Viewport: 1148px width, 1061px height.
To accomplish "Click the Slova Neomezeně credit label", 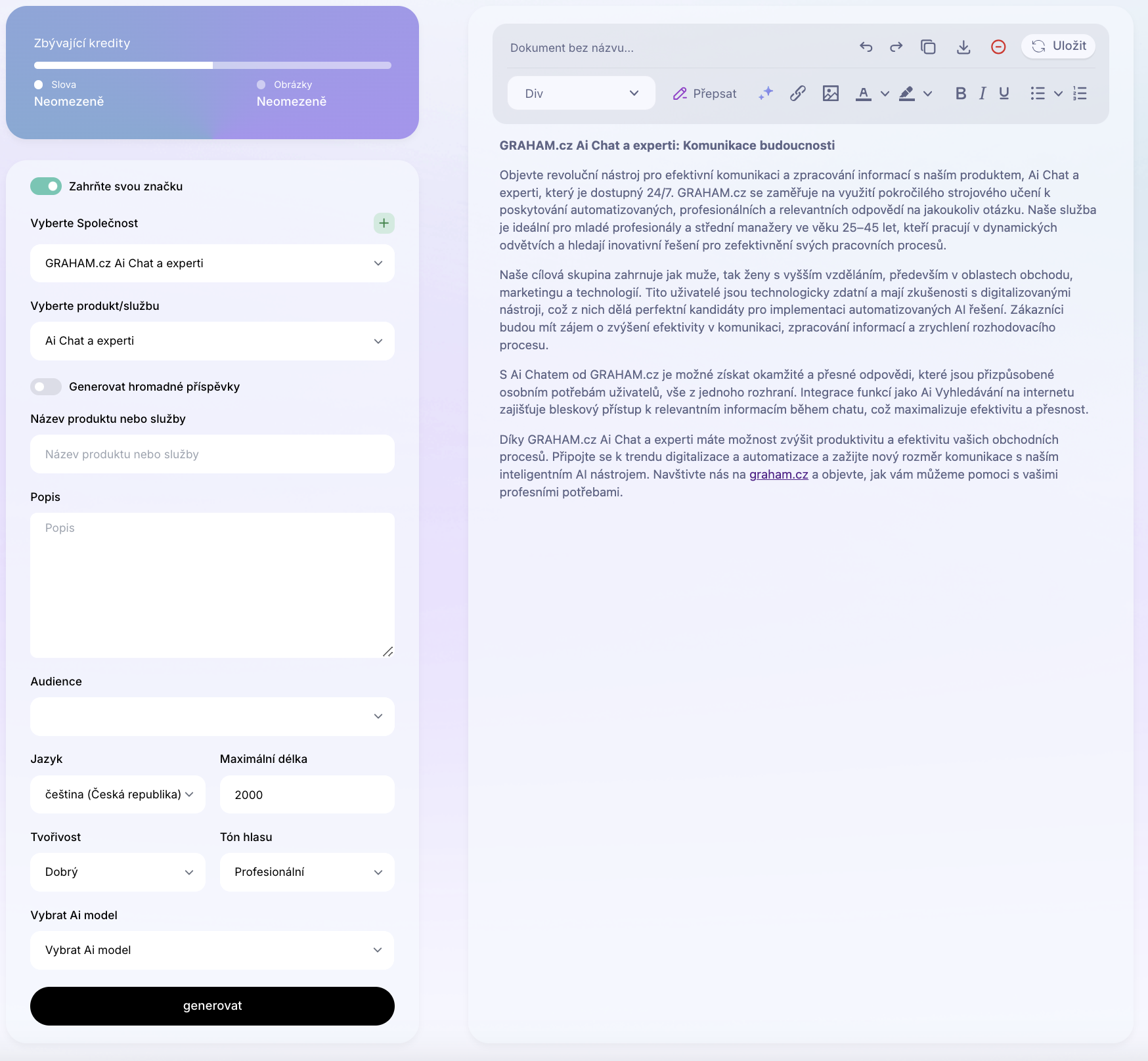I will coord(69,93).
